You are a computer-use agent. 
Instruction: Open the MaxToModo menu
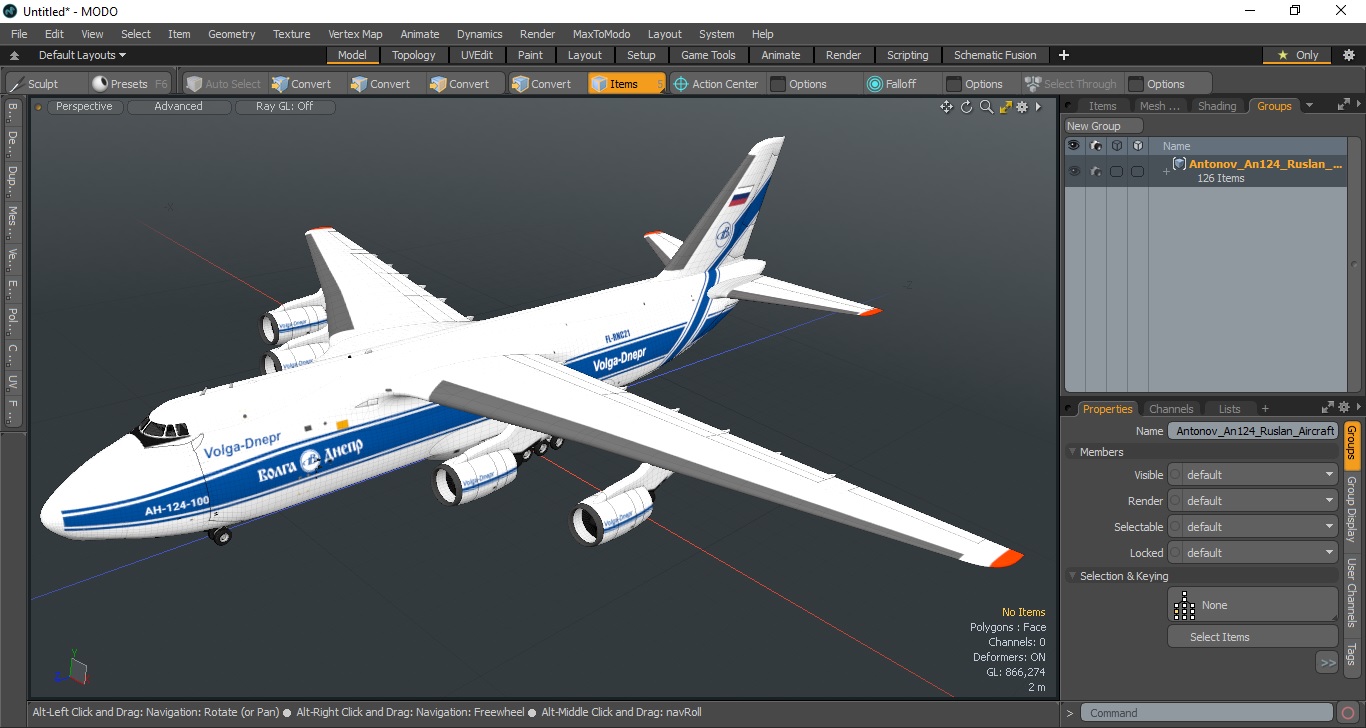(x=601, y=34)
